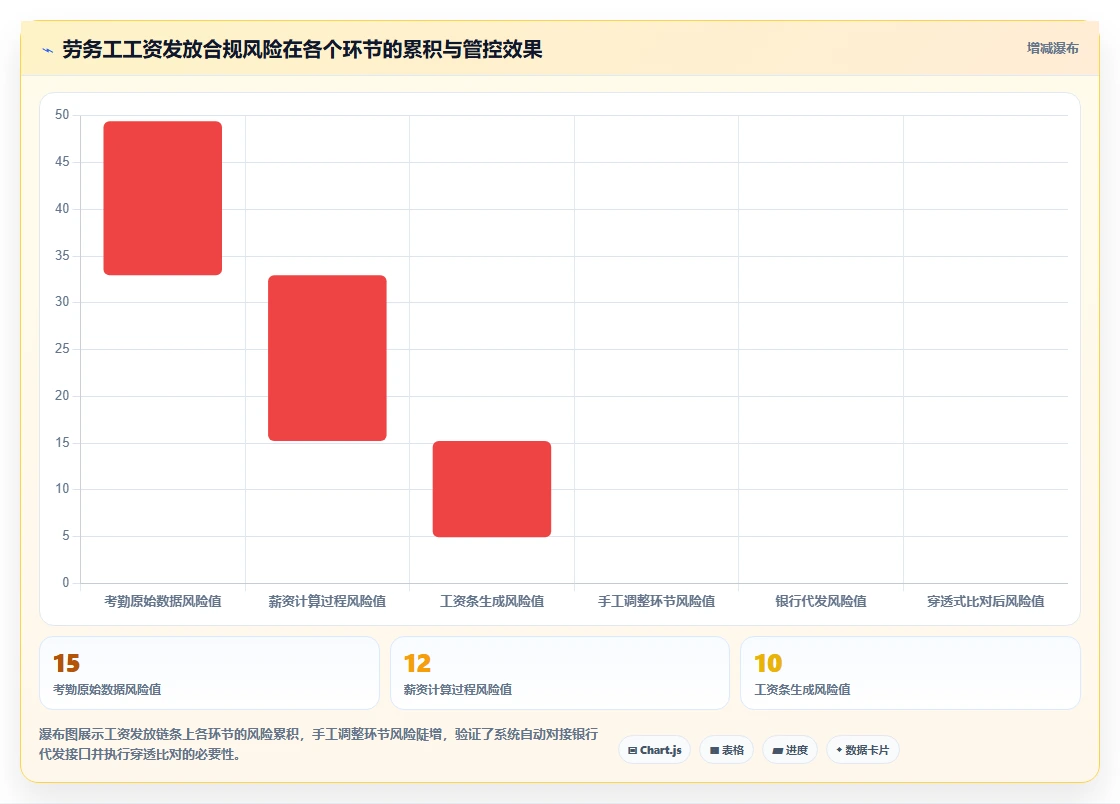1120x804 pixels.
Task: Select the Chart.js tag chip
Action: pos(654,750)
